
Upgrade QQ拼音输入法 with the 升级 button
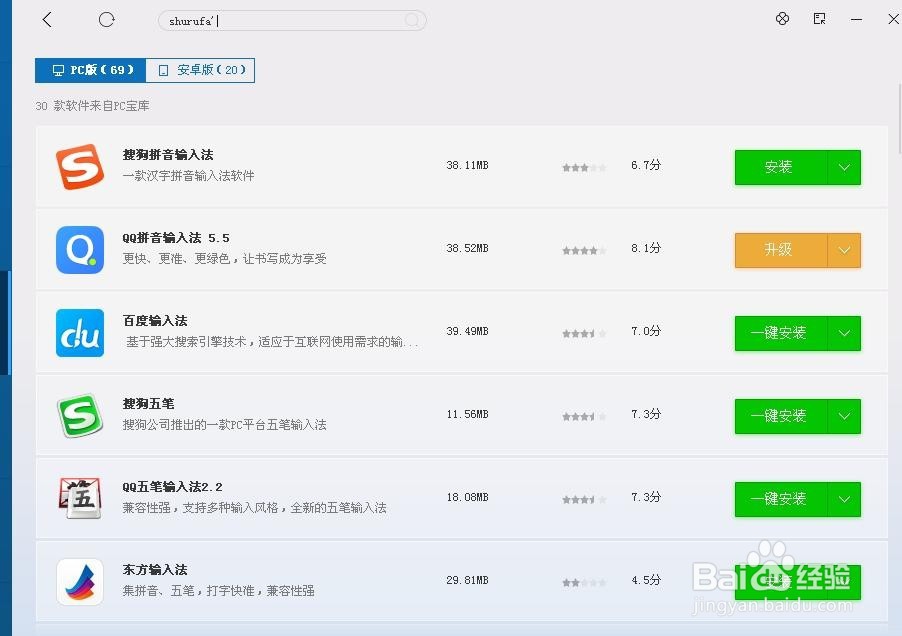(x=781, y=250)
